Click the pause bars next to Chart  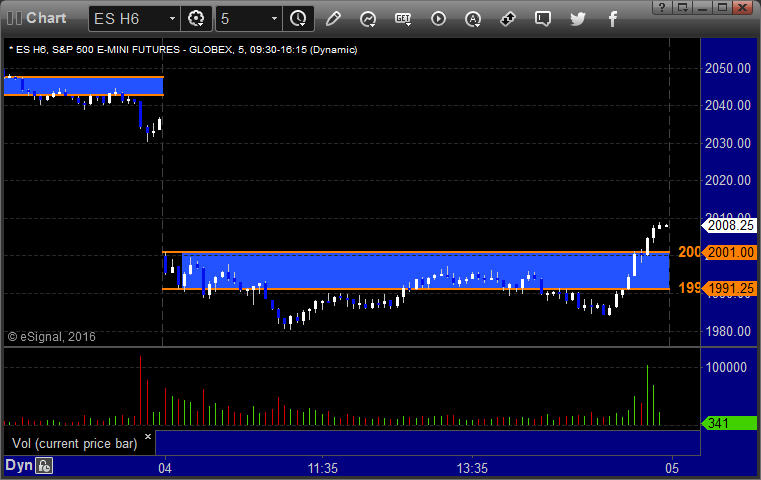(x=15, y=18)
